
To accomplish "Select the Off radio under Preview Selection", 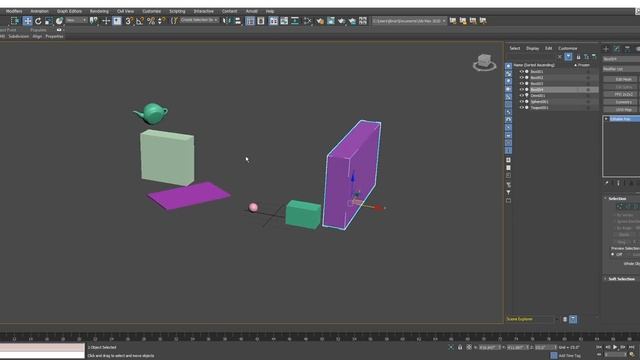I will coord(613,254).
